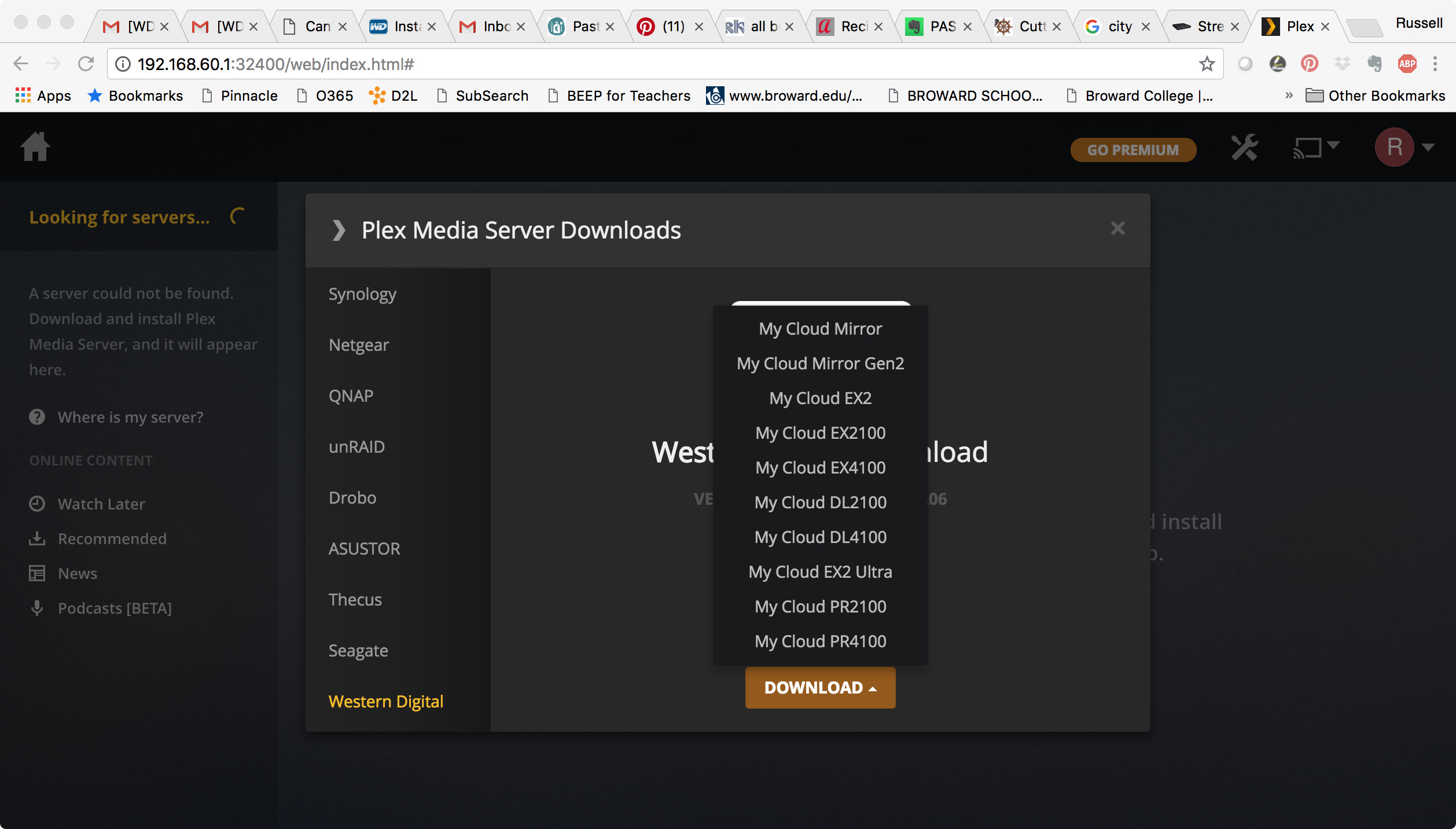
Task: Expand the hidden bookmarks overflow chevron
Action: (x=1289, y=96)
